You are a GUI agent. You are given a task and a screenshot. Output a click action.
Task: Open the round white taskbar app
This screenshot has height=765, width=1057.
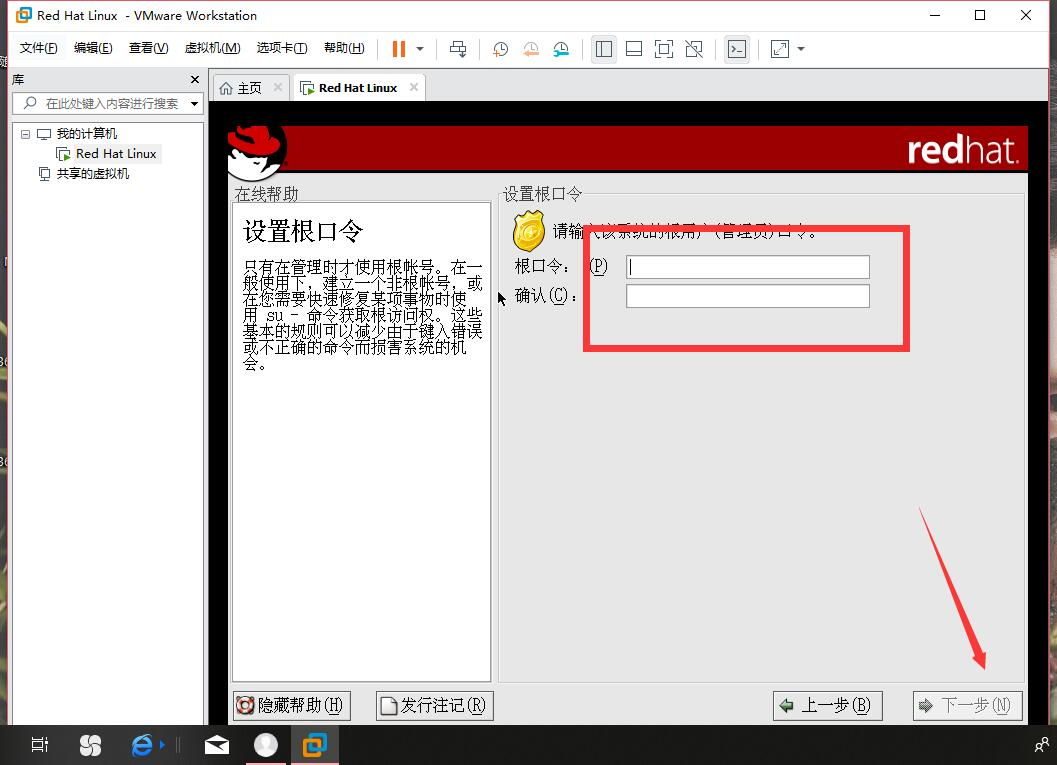pos(266,745)
